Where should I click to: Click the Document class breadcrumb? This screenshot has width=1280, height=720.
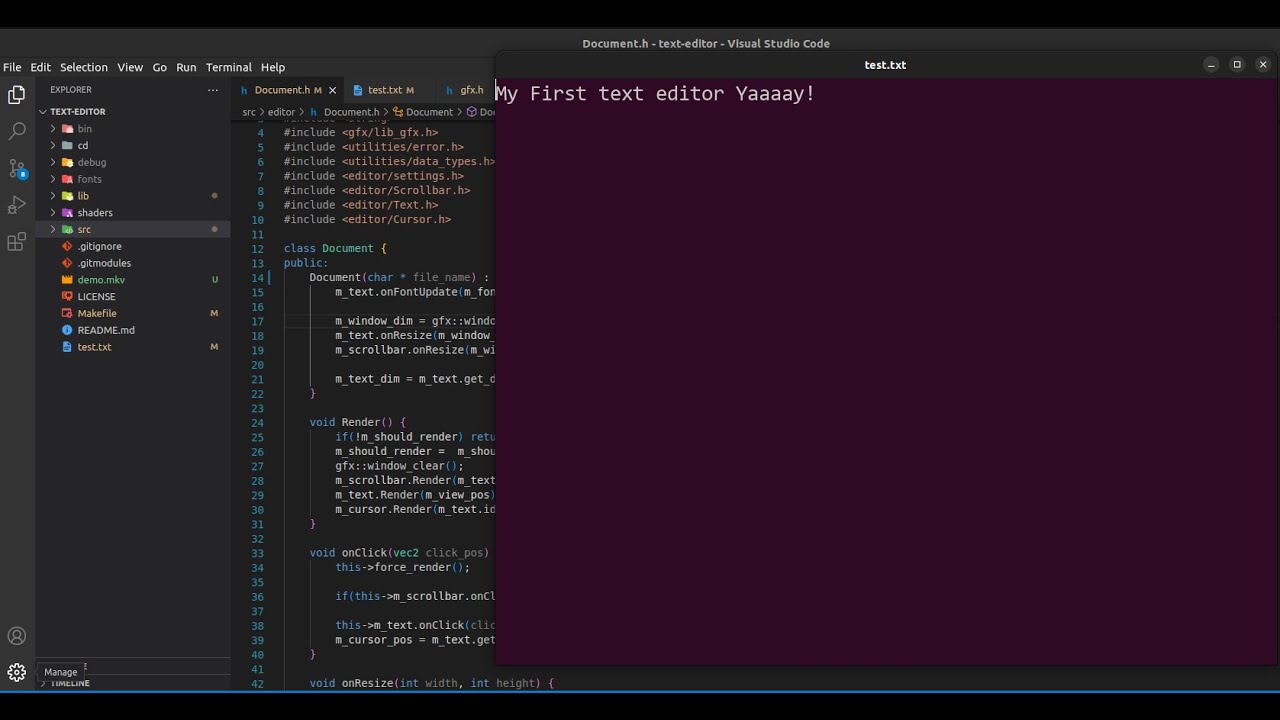(429, 112)
